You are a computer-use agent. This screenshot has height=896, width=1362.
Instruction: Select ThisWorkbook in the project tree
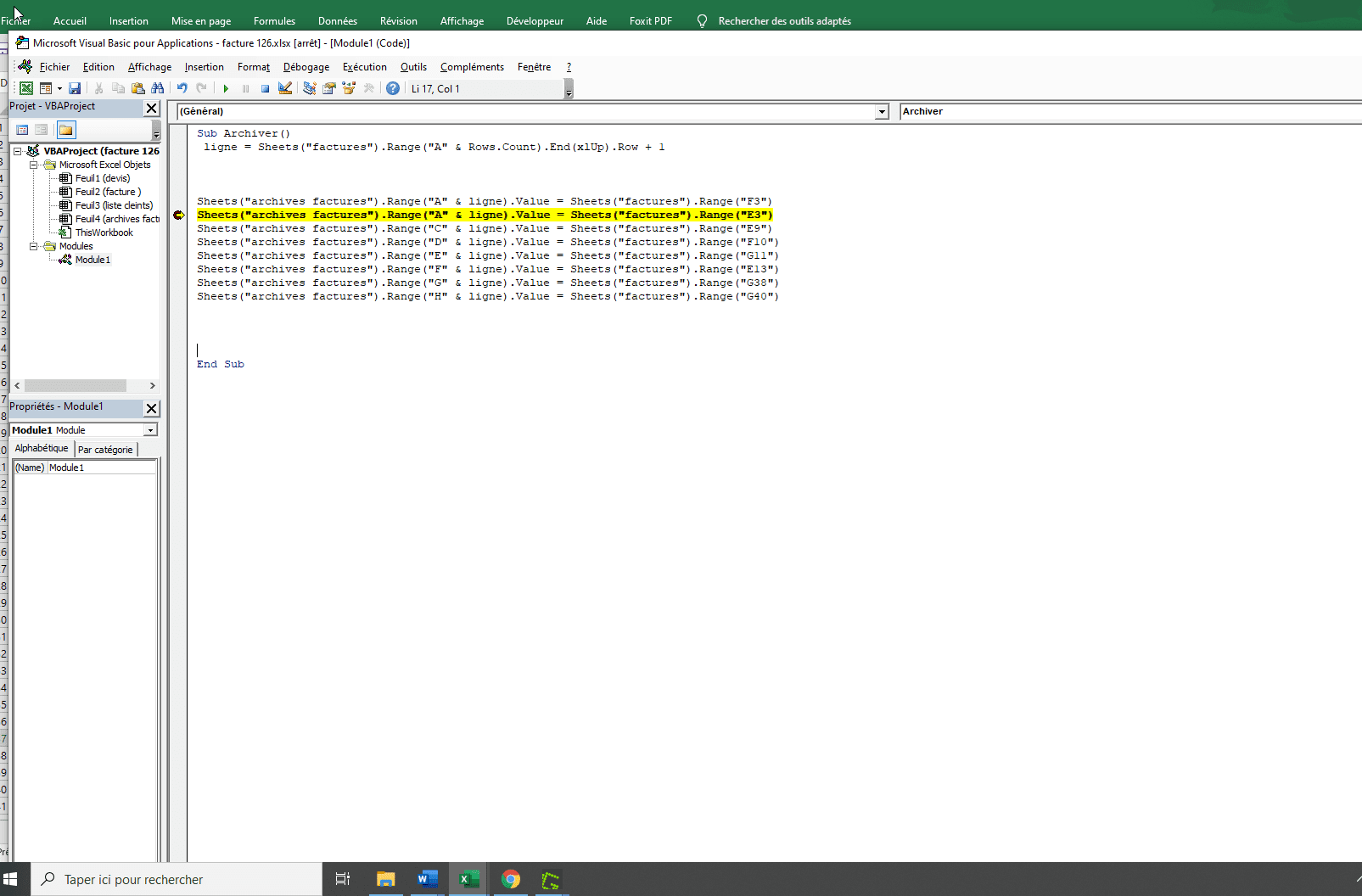tap(104, 232)
